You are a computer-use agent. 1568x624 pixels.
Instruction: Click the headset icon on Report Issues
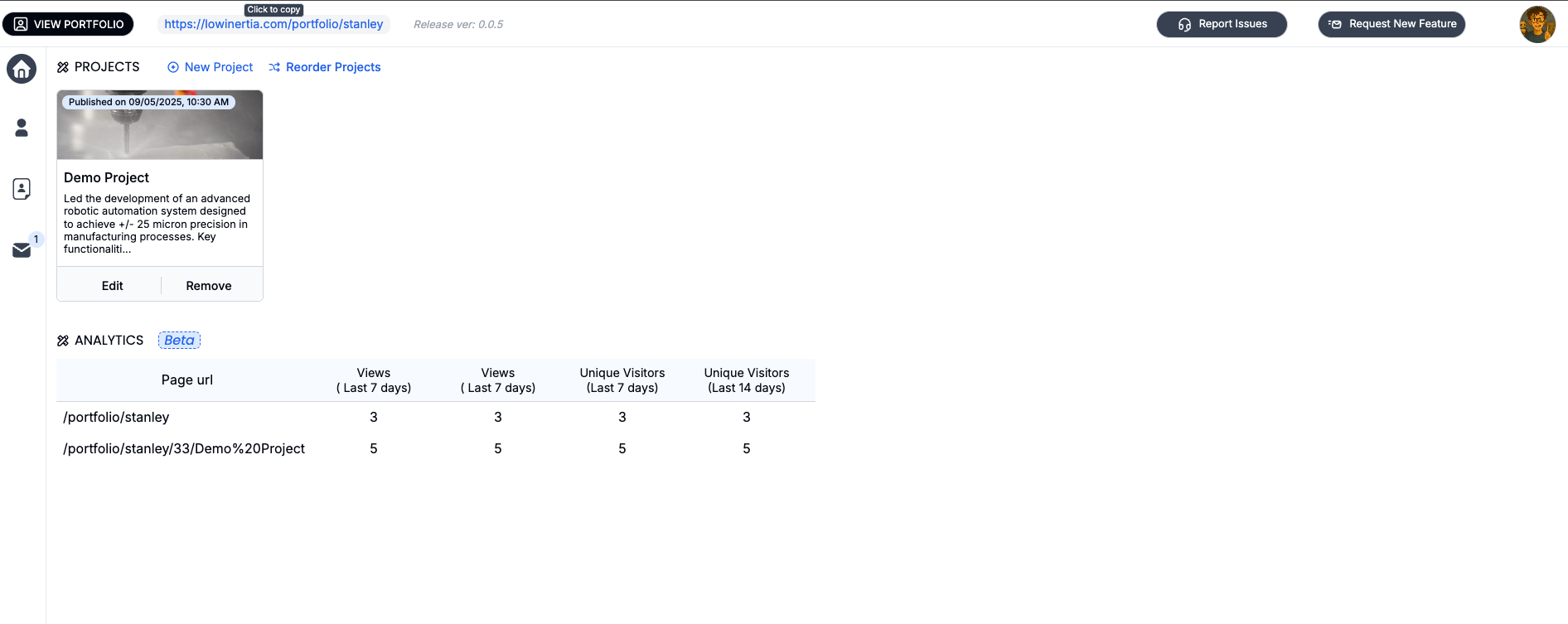point(1184,25)
